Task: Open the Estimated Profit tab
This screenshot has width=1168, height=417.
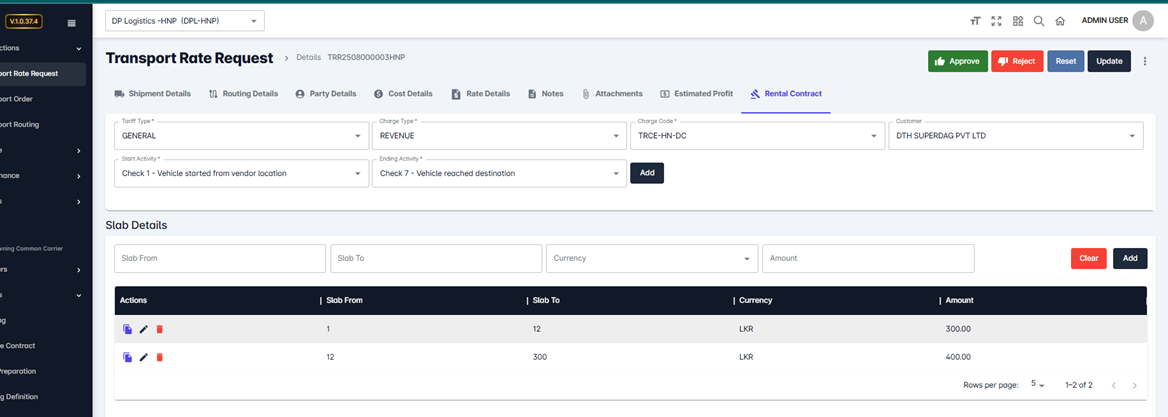Action: coord(696,94)
